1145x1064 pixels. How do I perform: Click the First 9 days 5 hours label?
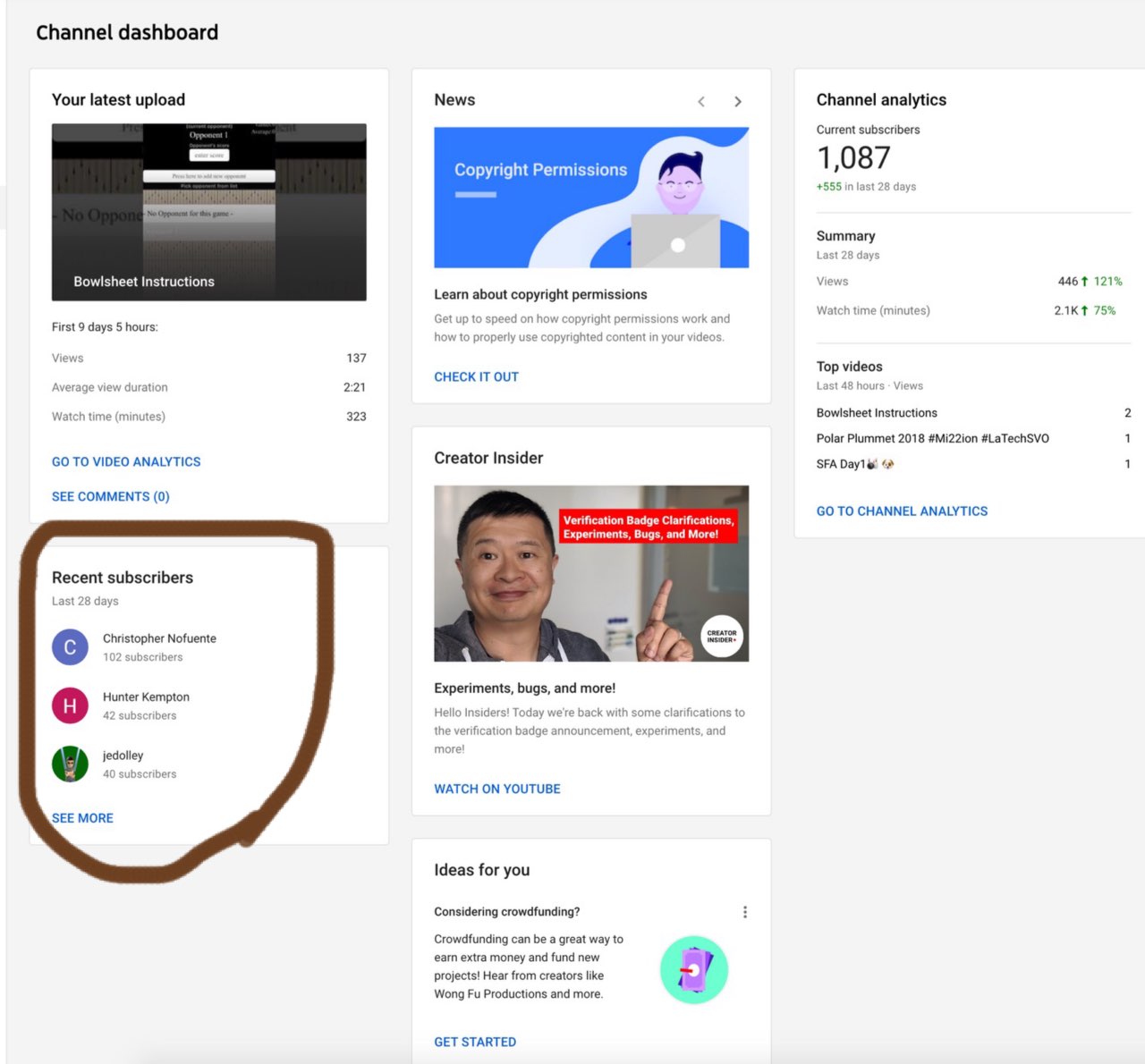(x=105, y=327)
